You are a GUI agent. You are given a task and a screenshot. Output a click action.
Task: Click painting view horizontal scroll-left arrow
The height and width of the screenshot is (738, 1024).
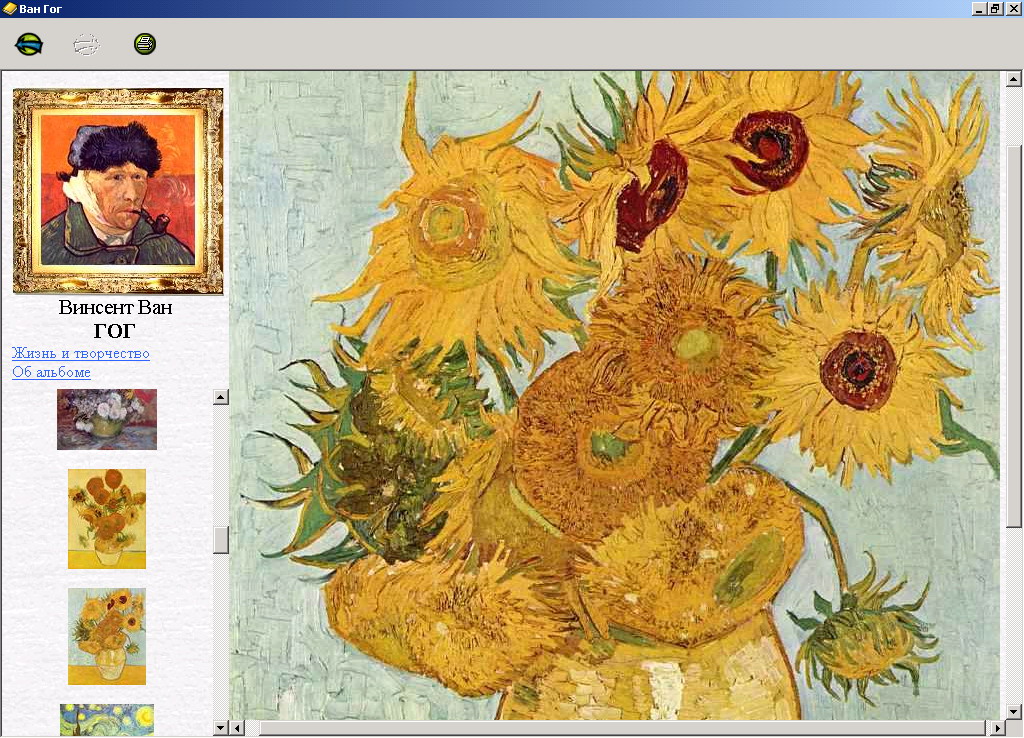click(x=238, y=728)
